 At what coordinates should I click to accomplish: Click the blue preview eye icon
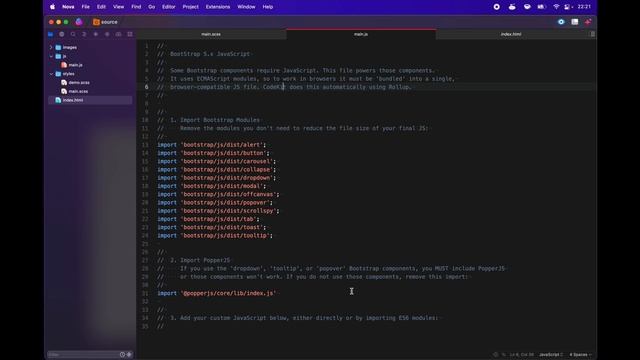561,22
